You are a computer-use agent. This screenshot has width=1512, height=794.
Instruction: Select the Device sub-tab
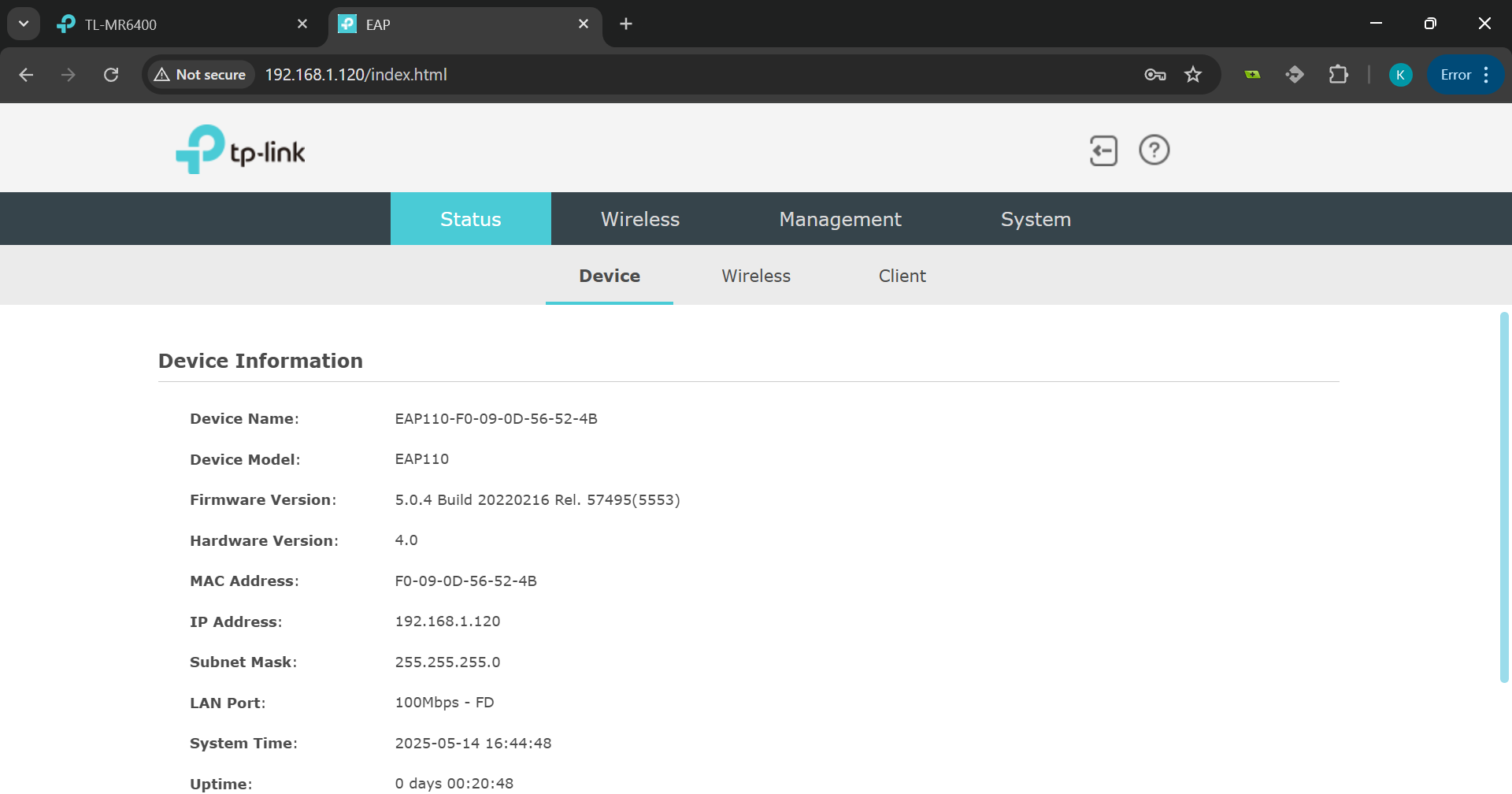610,276
